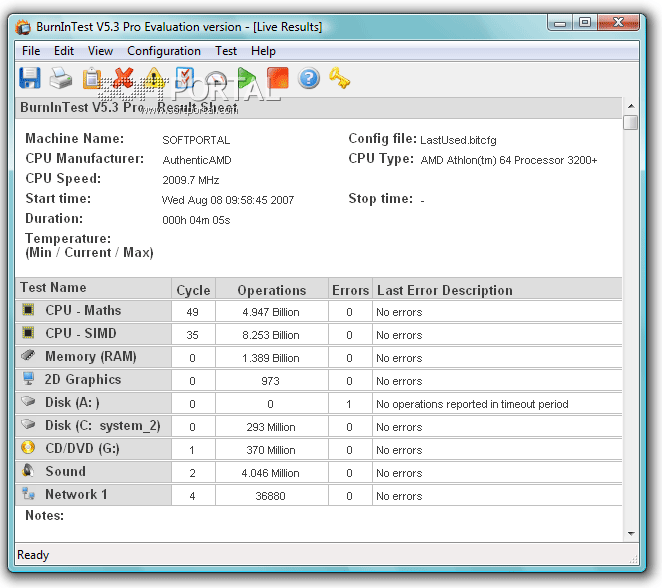Click the 000h 04m 05s duration value
Viewport: 662px width, 588px height.
196,220
